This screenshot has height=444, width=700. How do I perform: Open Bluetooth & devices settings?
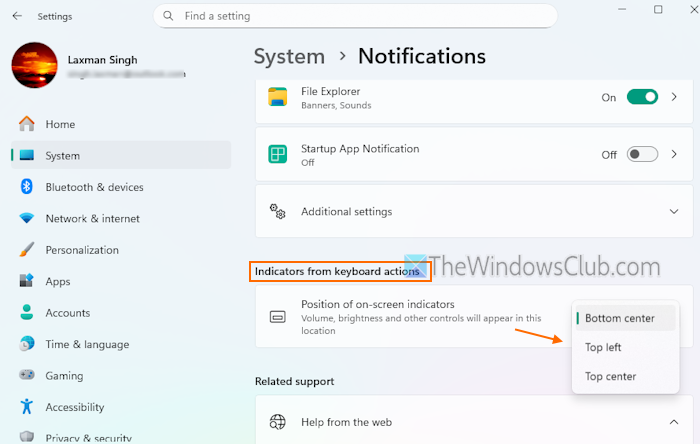121,187
